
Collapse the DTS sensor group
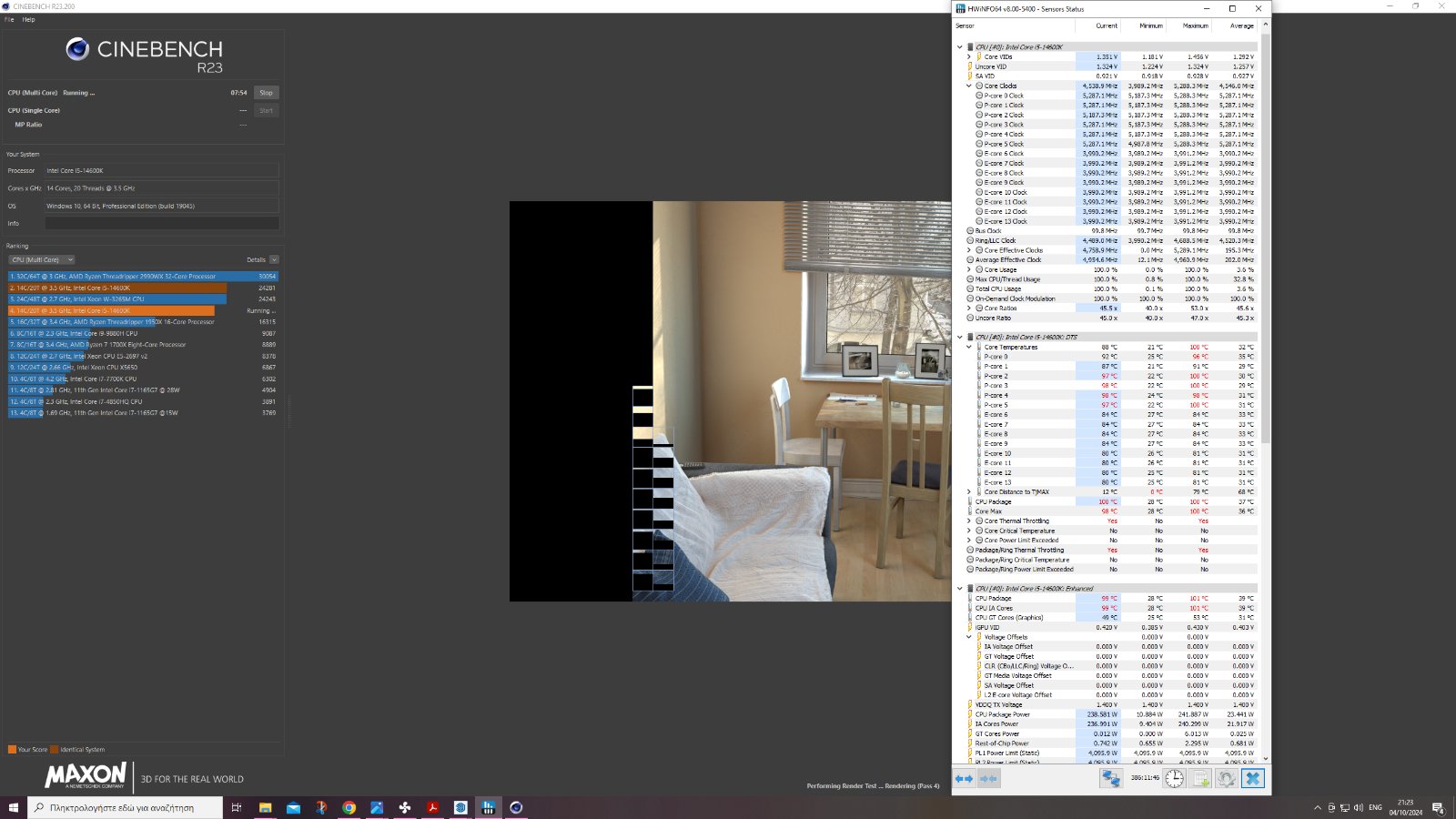pos(959,338)
